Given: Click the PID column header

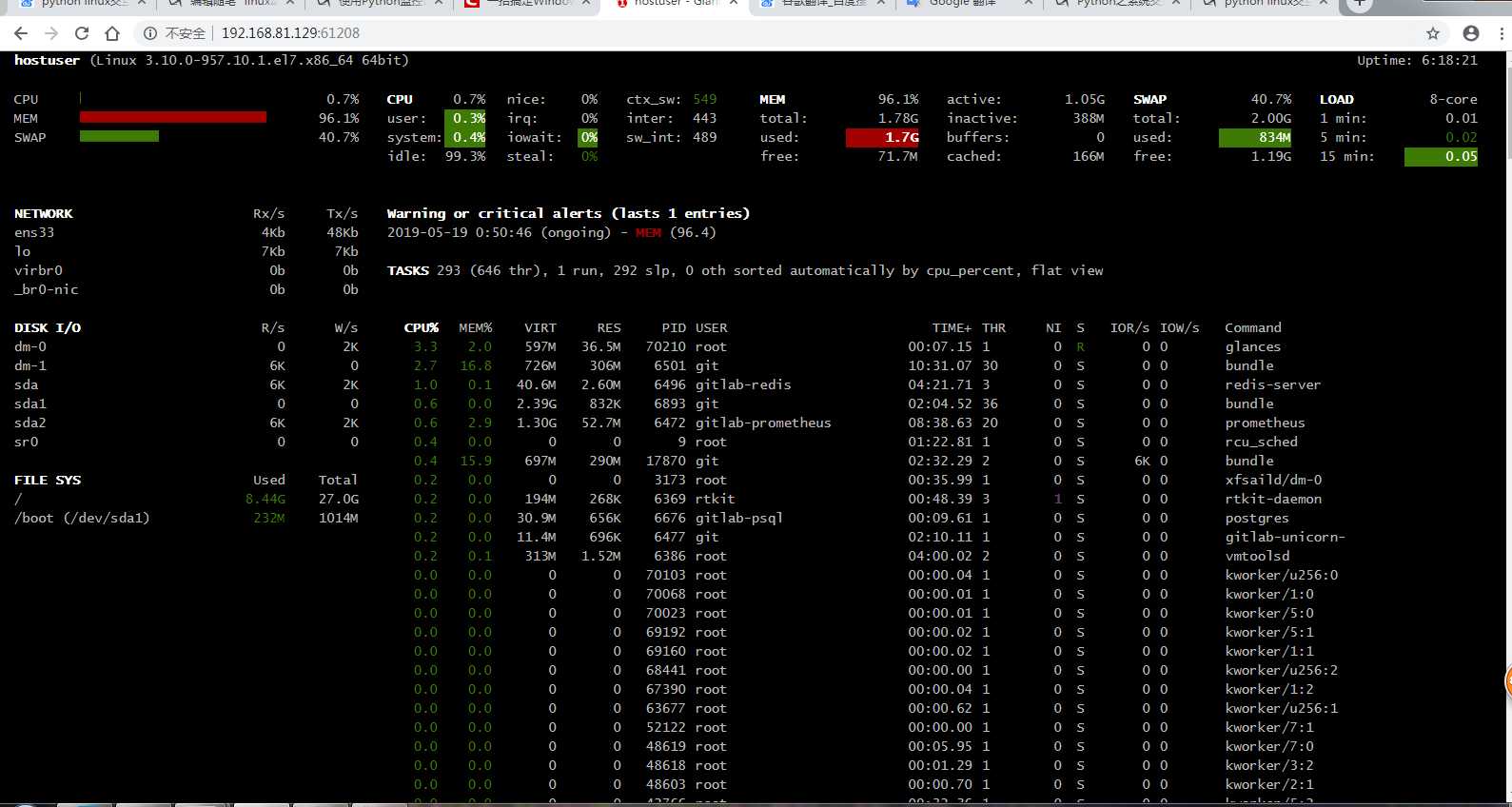Looking at the screenshot, I should pos(674,327).
